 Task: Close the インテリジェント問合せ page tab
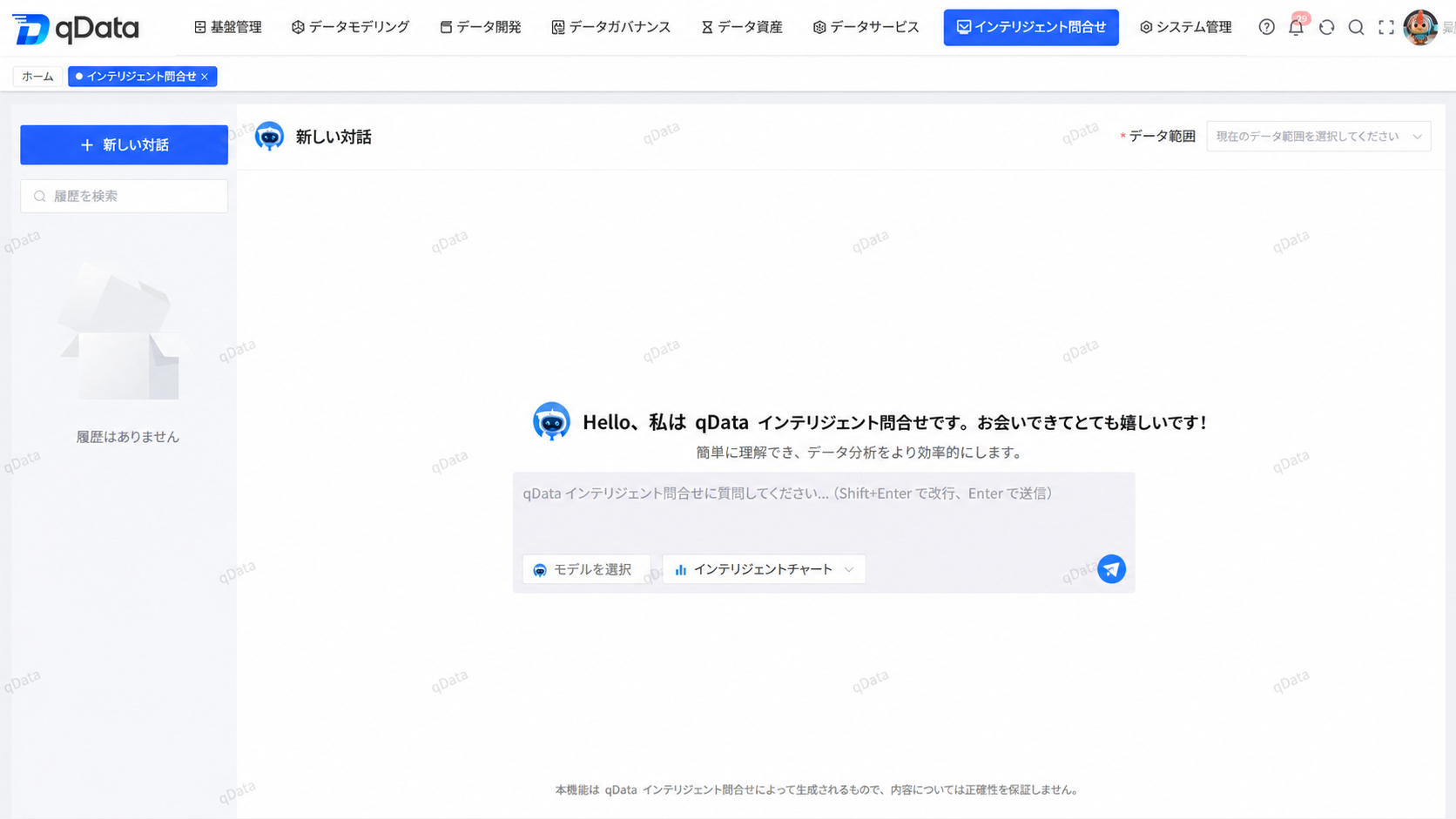[205, 77]
